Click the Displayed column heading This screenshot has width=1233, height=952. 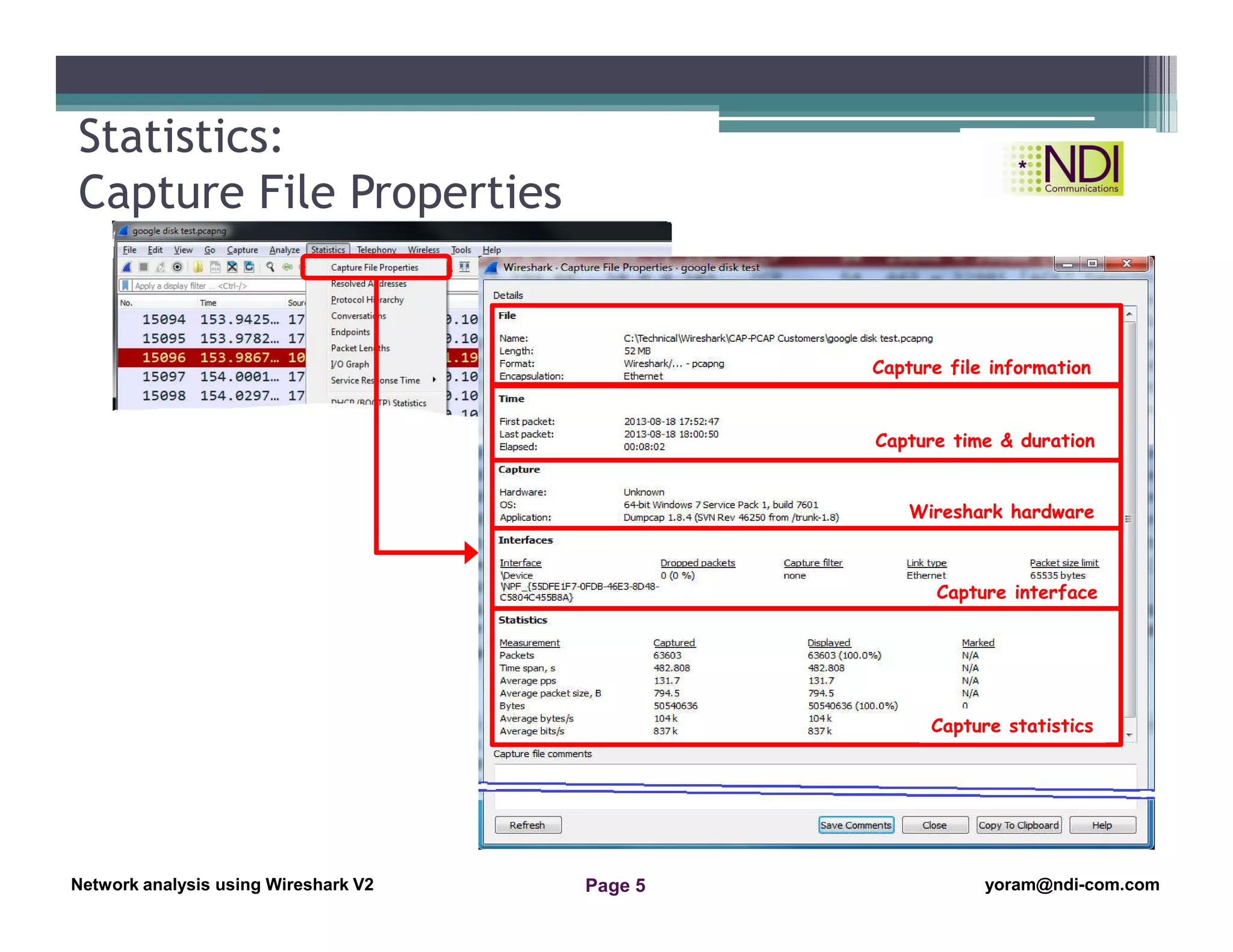point(829,643)
